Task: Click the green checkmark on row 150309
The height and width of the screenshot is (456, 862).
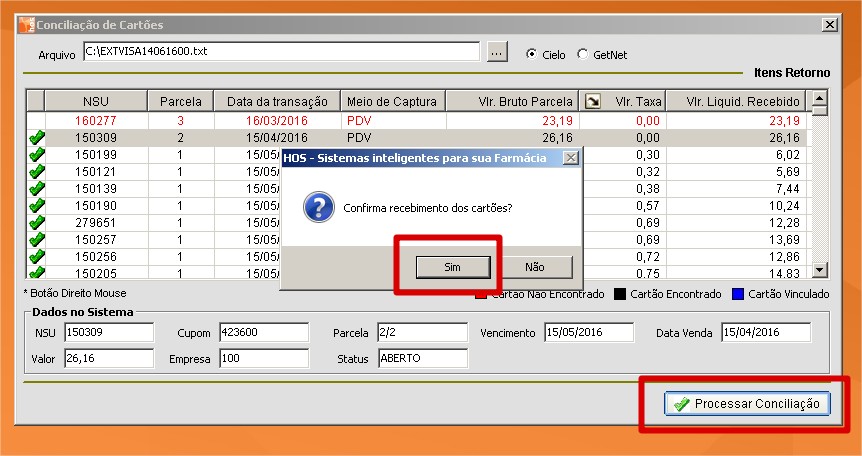Action: 37,137
